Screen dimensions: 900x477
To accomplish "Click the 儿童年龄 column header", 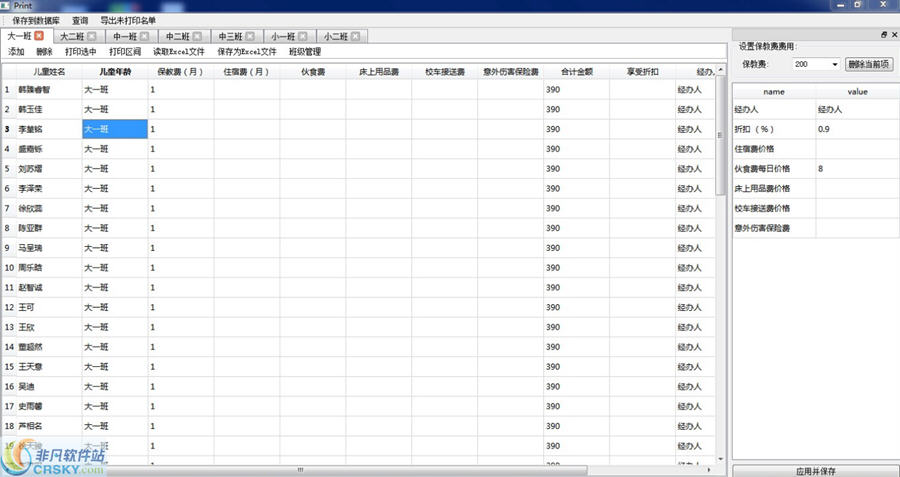I will 115,72.
